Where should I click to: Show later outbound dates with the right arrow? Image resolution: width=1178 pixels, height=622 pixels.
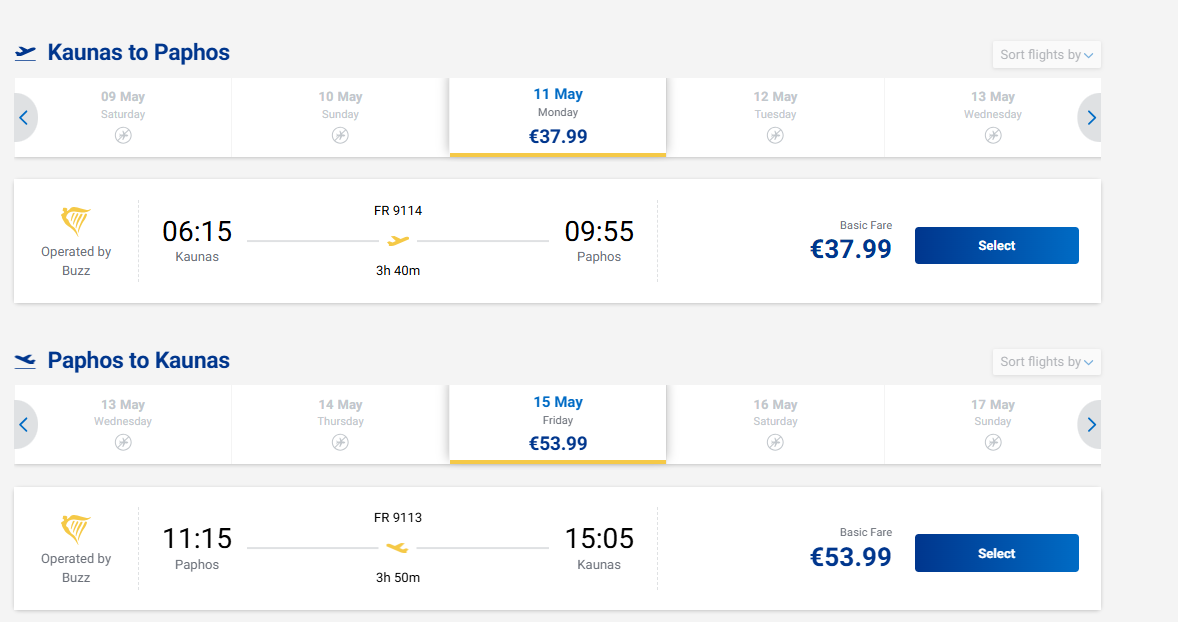[x=1091, y=118]
